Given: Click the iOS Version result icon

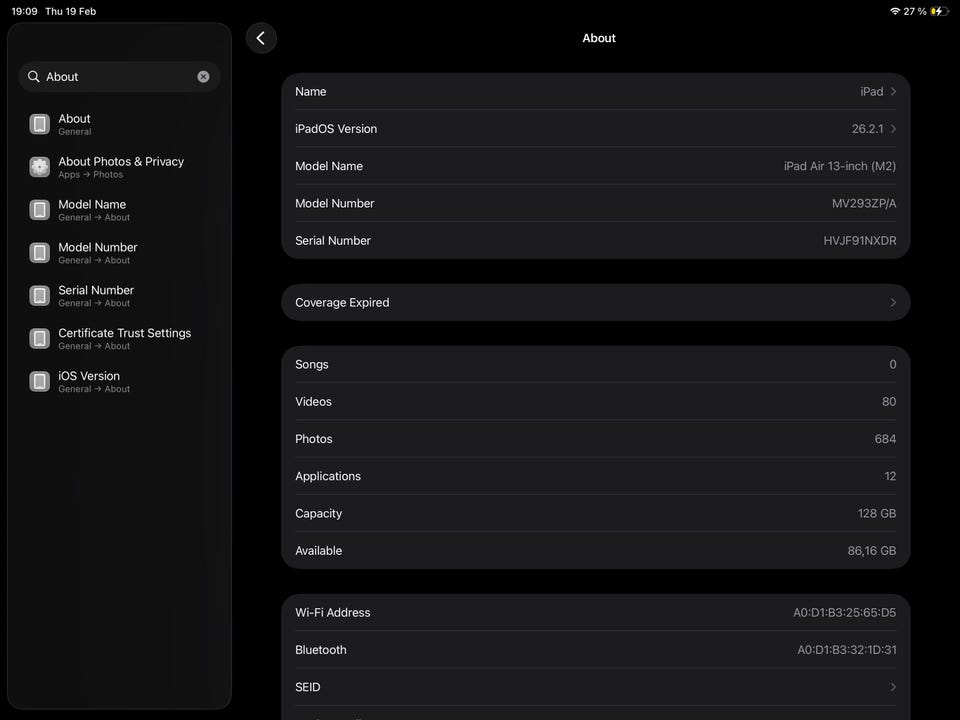Looking at the screenshot, I should click(x=40, y=381).
